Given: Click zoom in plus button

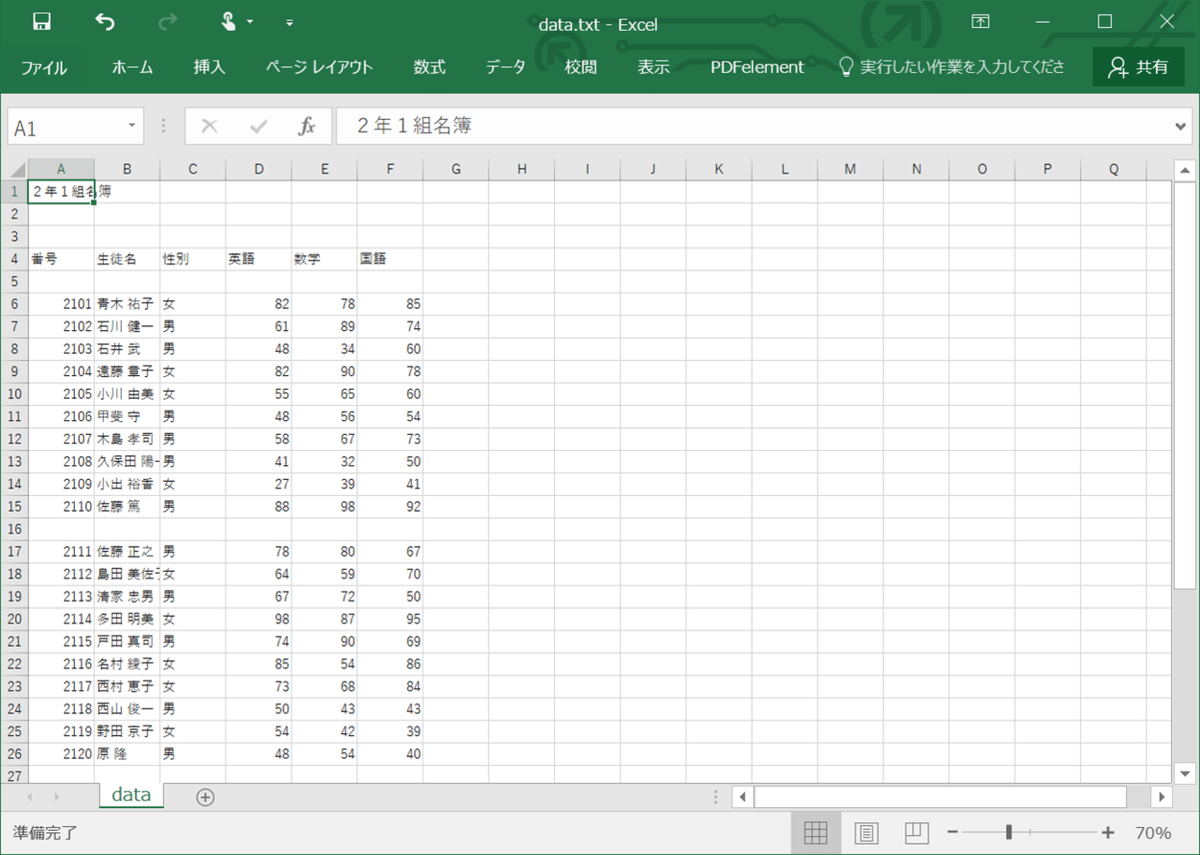Looking at the screenshot, I should [x=1108, y=832].
